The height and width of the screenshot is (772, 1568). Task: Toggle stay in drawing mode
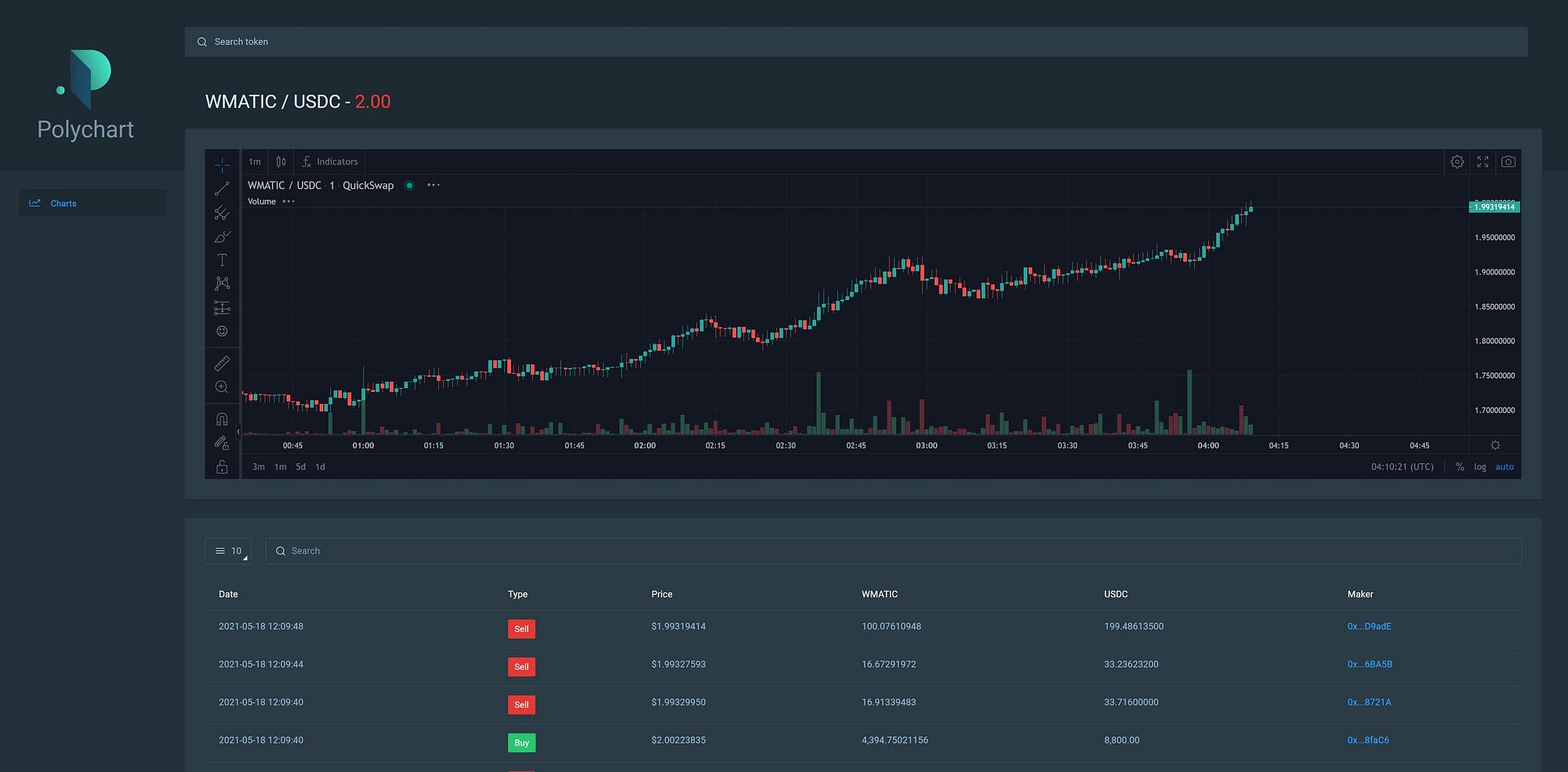222,443
